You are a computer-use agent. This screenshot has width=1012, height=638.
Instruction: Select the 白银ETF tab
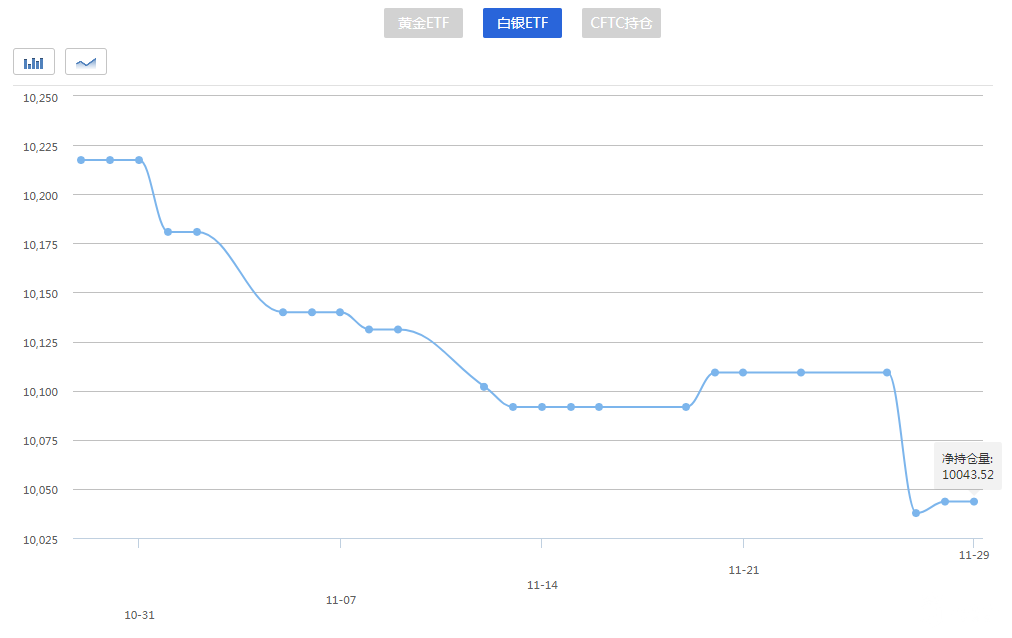coord(522,23)
